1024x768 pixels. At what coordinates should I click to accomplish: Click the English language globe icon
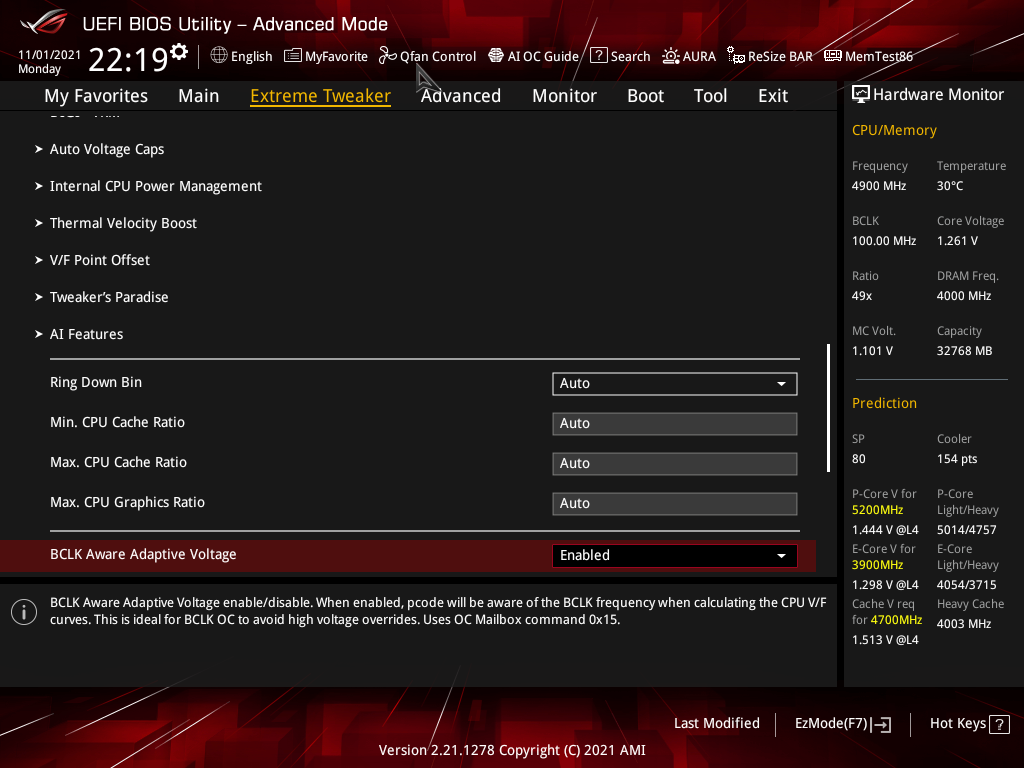pyautogui.click(x=219, y=56)
